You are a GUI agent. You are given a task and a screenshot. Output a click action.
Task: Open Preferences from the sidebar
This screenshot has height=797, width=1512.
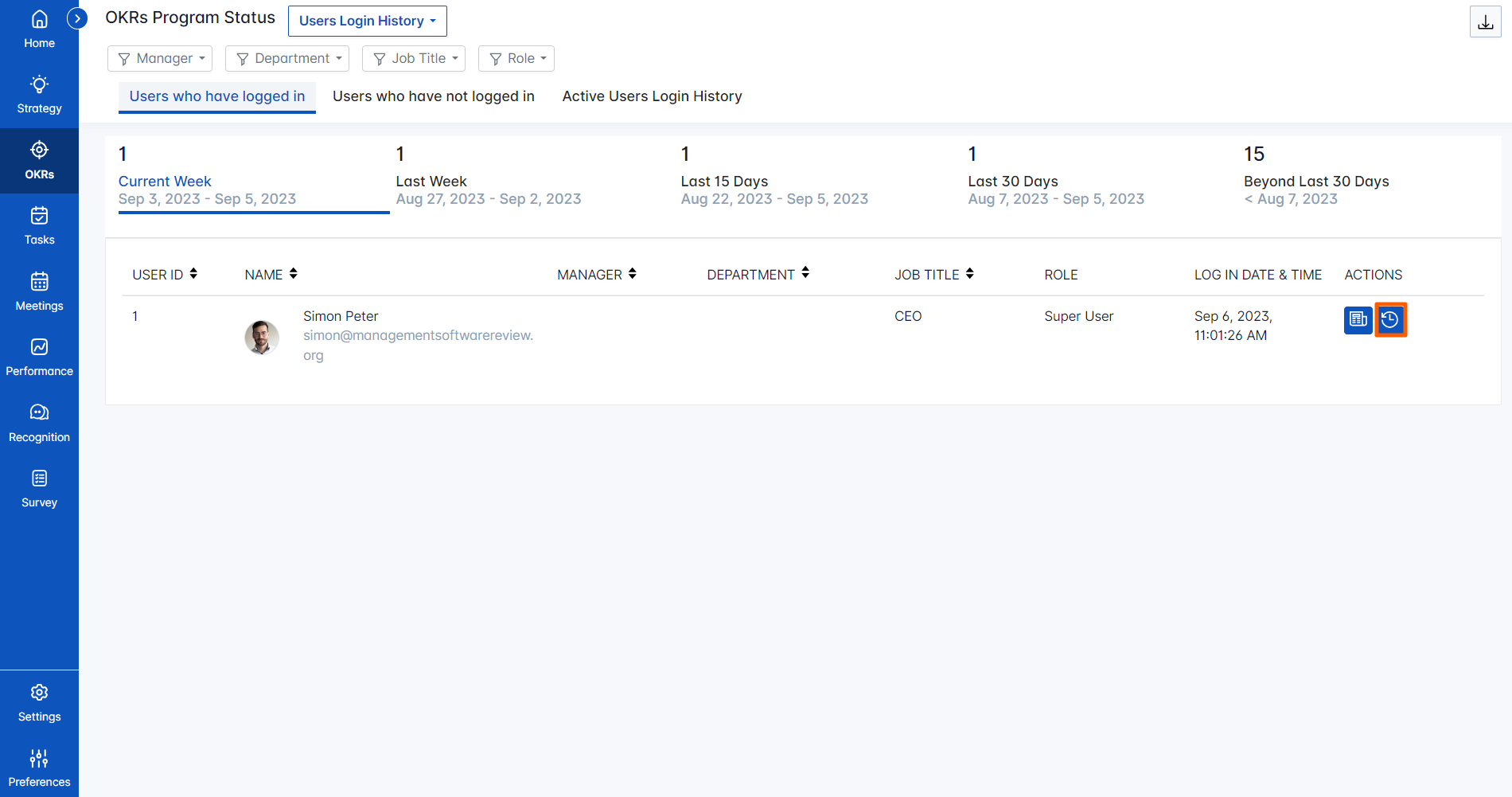pyautogui.click(x=39, y=768)
